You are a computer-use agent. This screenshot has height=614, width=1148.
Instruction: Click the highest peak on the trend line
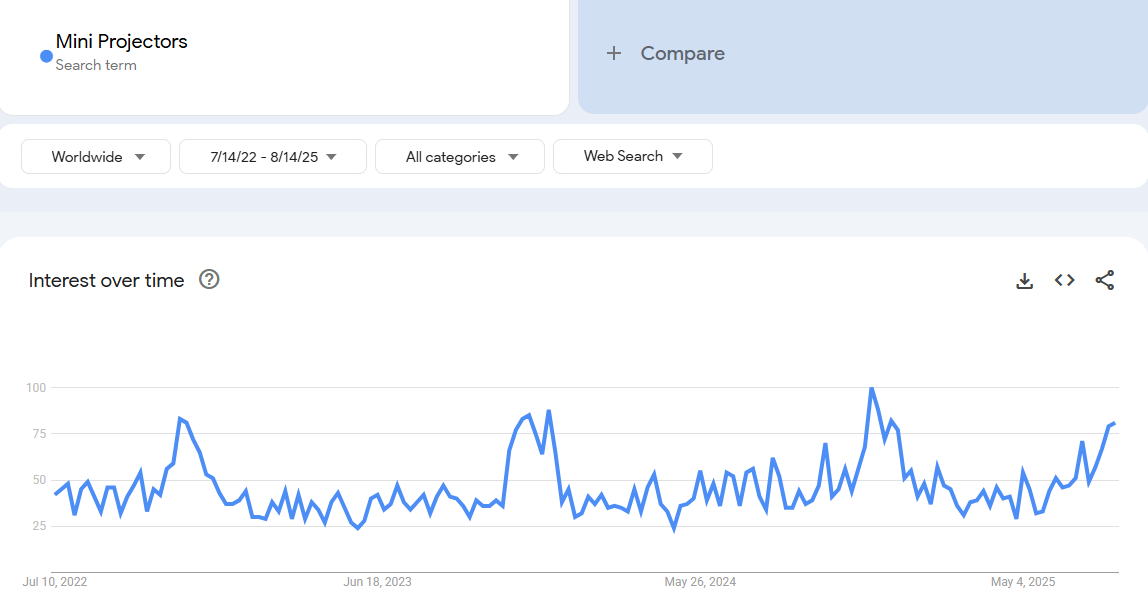(871, 388)
